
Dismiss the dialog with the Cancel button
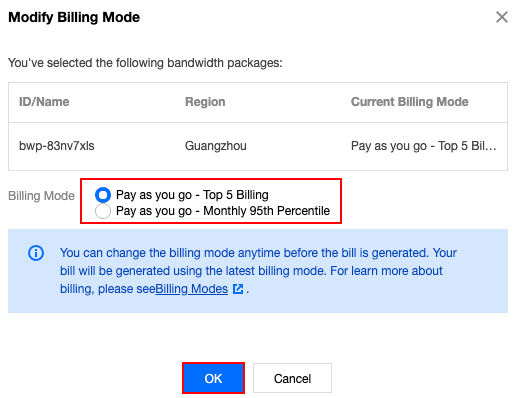pyautogui.click(x=292, y=378)
